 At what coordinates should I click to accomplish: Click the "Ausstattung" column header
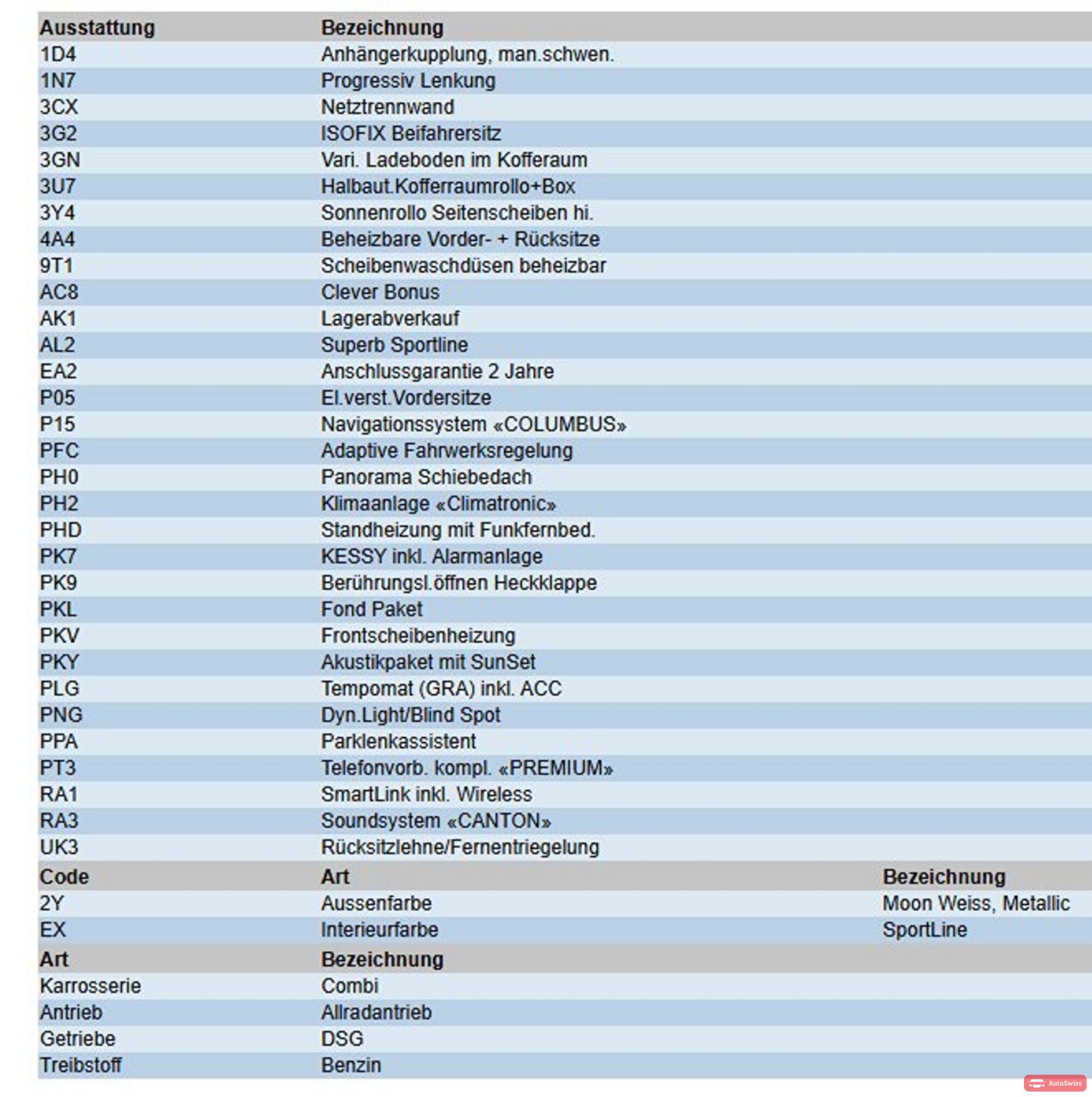tap(97, 28)
